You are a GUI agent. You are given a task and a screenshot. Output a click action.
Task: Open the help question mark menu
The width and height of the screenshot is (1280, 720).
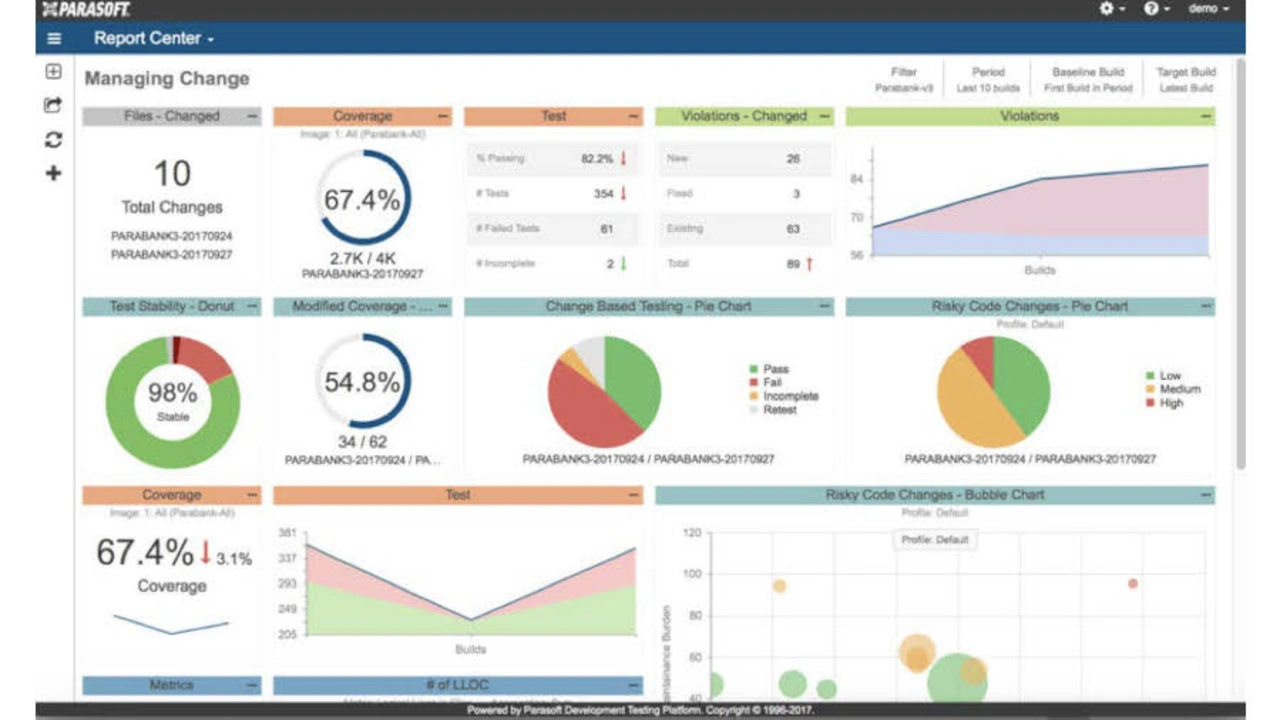[x=1156, y=9]
